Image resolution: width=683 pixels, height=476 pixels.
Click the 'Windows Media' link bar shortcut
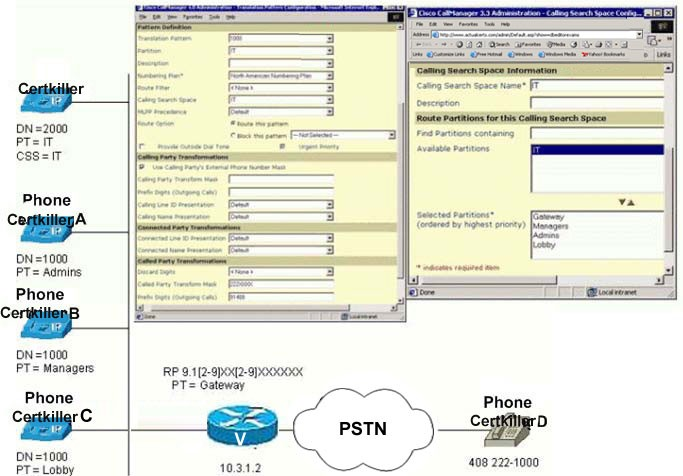(x=557, y=54)
